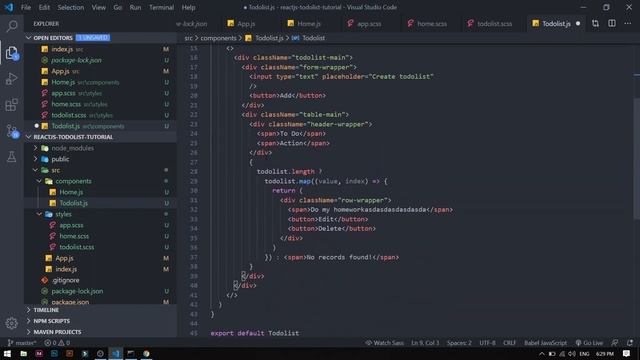Screen dimensions: 640x360
Task: Click Todolist symbol in the breadcrumb
Action: click(x=313, y=38)
